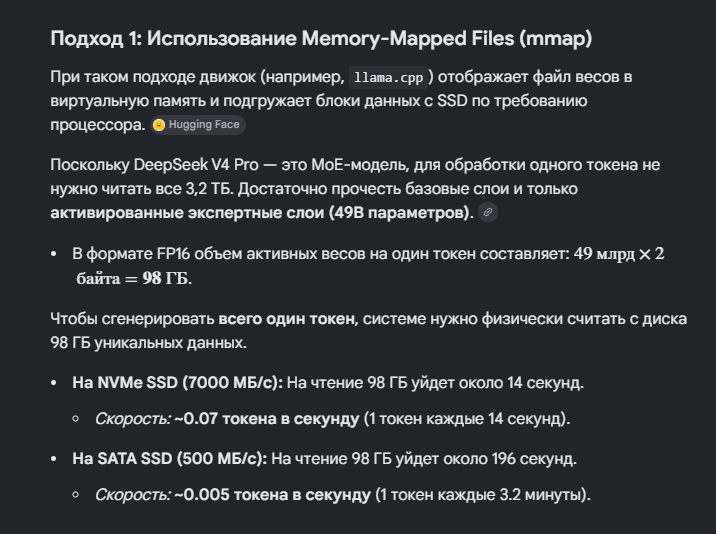
Task: Click the bullet marker before "В формате FP16"
Action: click(54, 254)
